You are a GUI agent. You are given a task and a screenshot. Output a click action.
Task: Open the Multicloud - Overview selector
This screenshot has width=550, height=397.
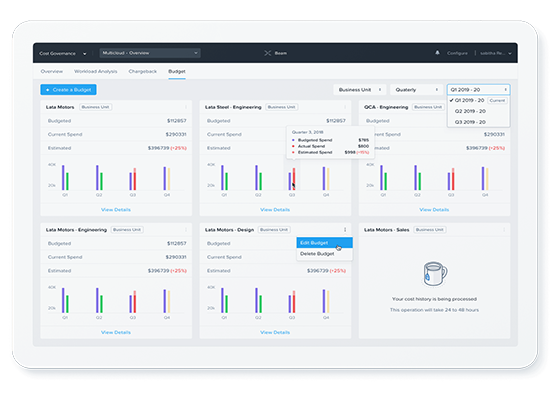(150, 53)
